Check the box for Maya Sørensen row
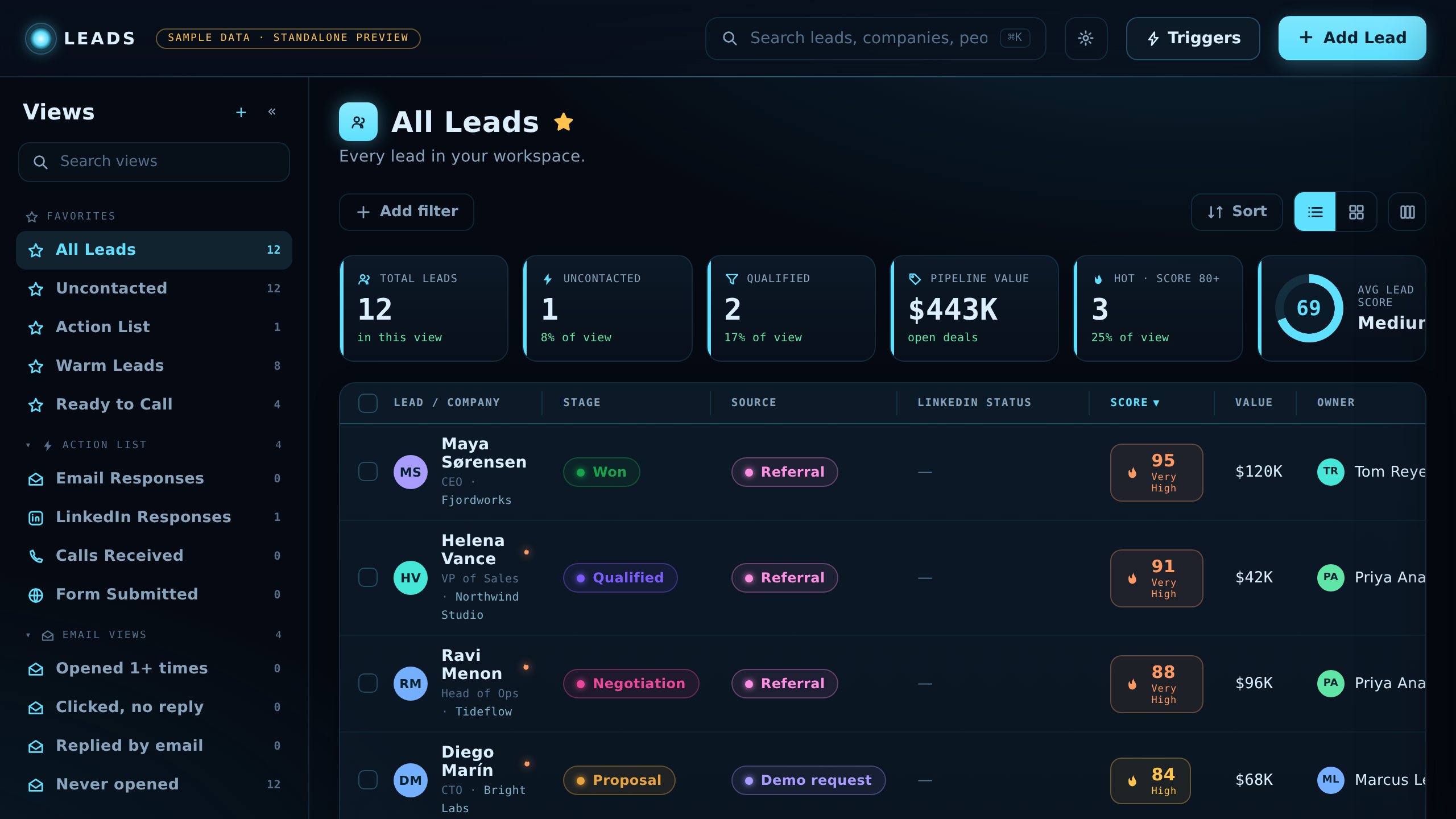 [x=368, y=471]
